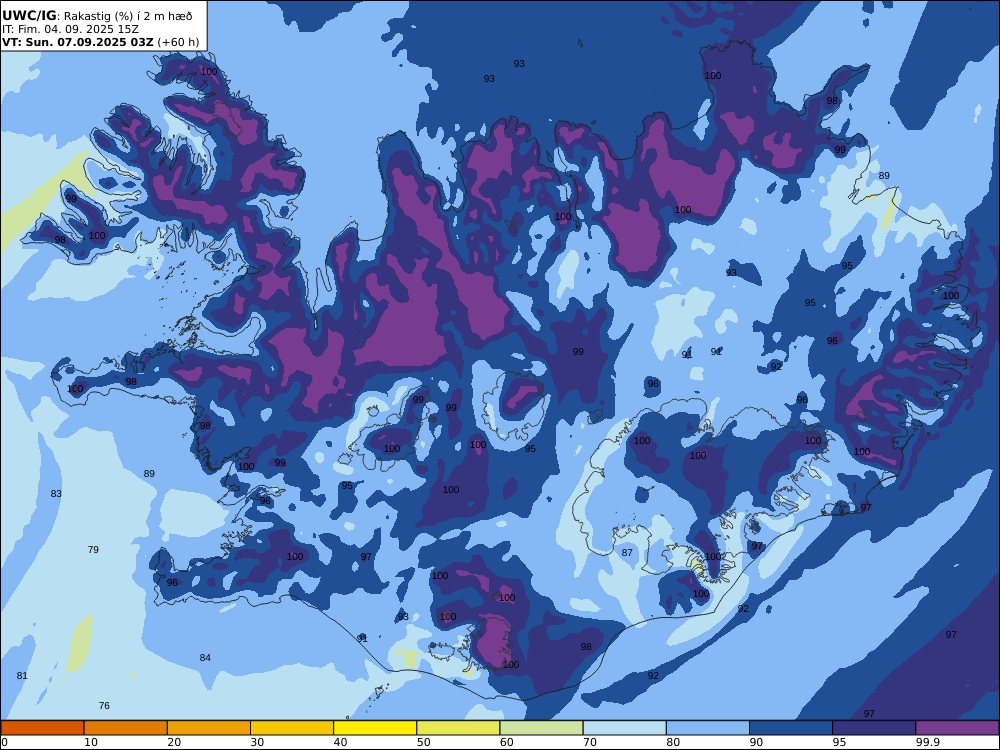The height and width of the screenshot is (750, 1000).
Task: Click the bright yellow 40–50 legend swatch
Action: point(375,728)
